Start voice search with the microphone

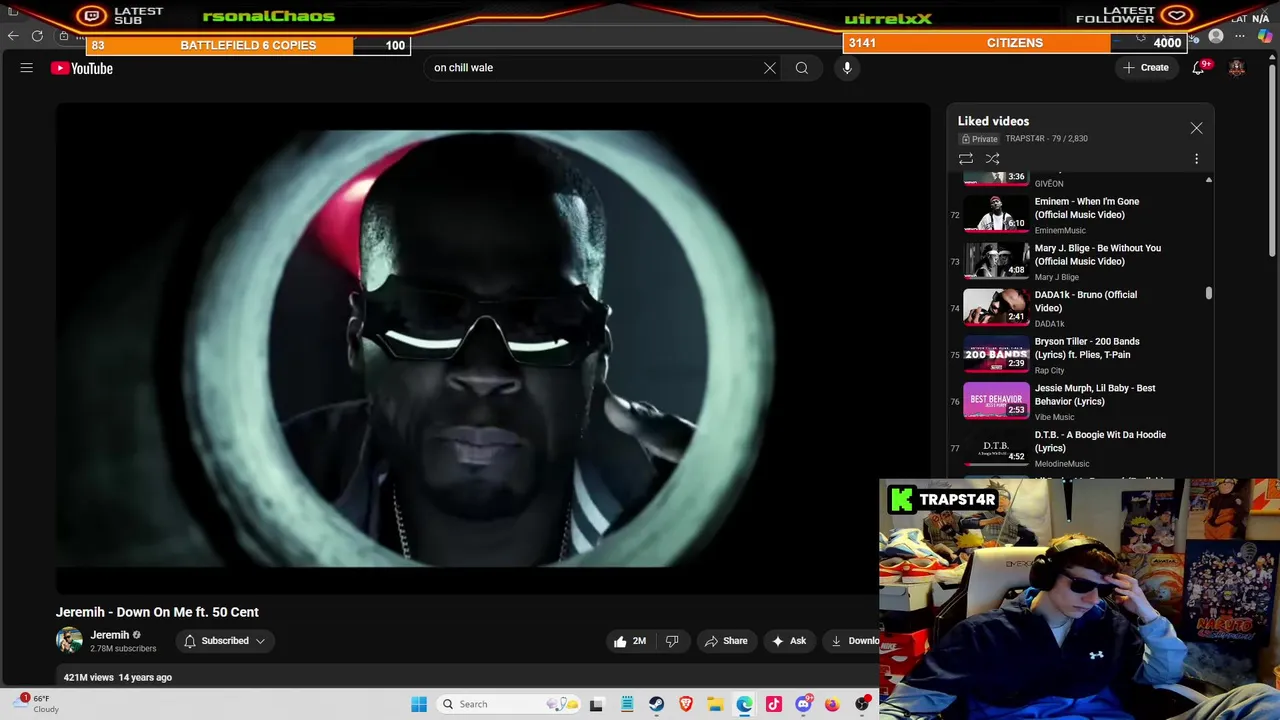tap(847, 68)
